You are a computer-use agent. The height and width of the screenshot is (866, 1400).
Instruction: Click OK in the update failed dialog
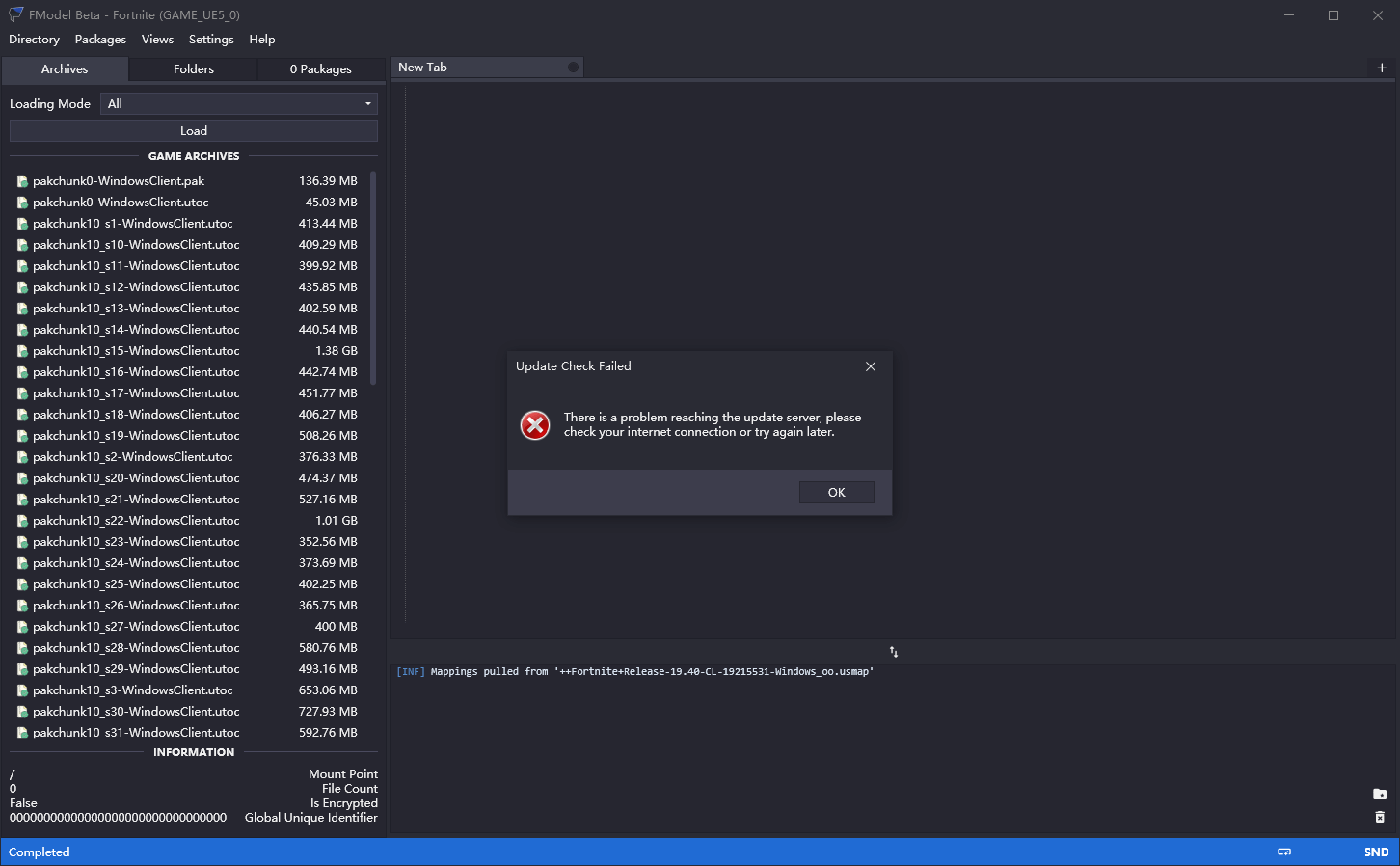[837, 492]
